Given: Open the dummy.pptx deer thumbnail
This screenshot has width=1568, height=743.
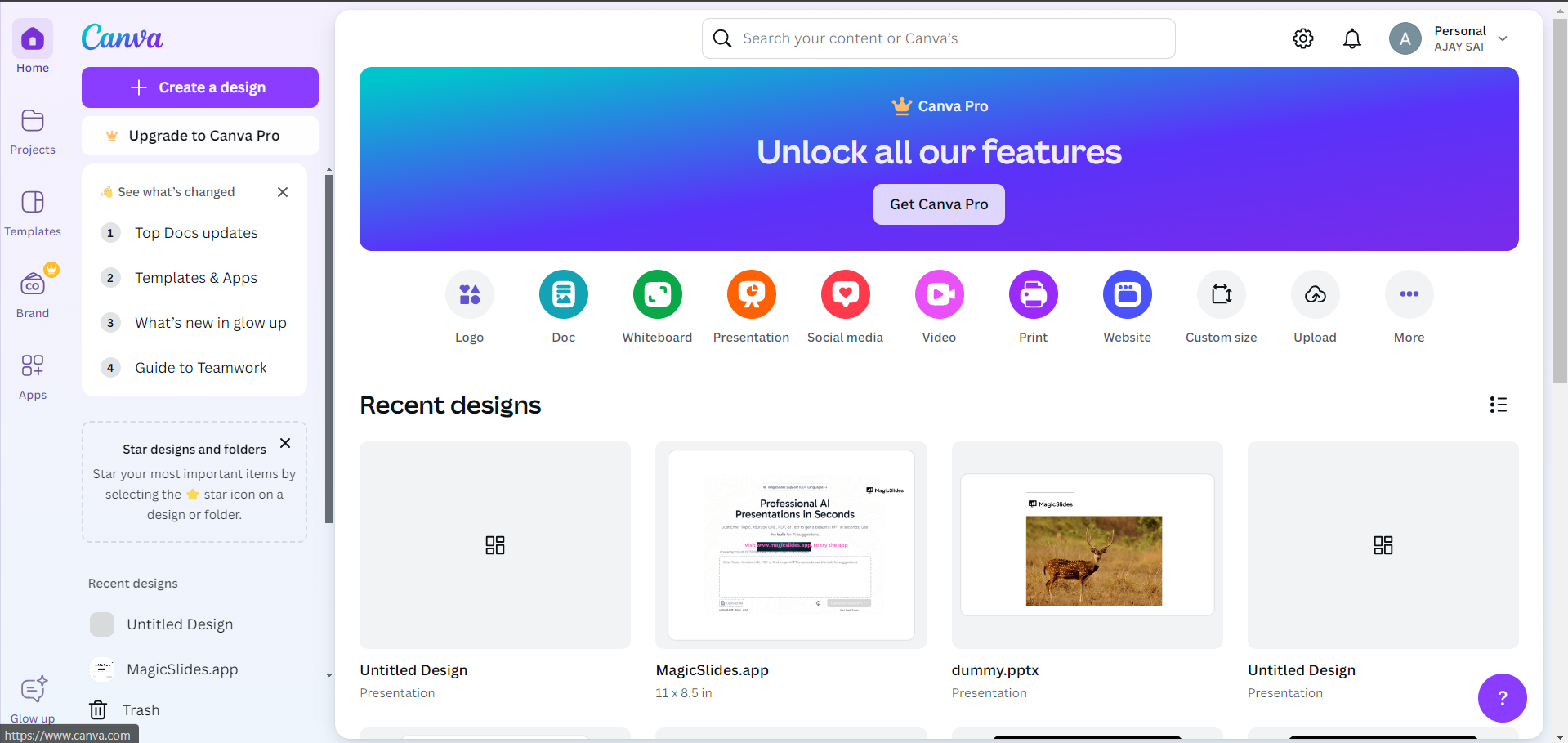Looking at the screenshot, I should (1088, 545).
